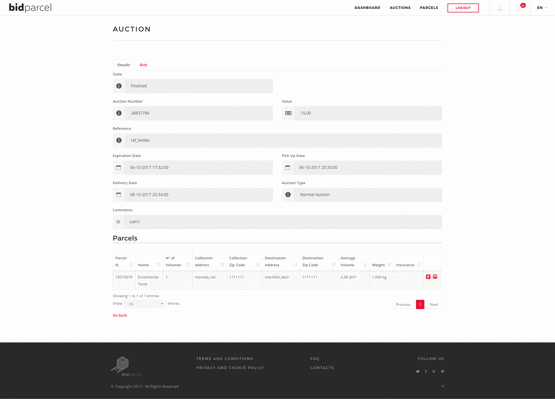Image resolution: width=555 pixels, height=399 pixels.
Task: Open the Privacy and Cookie Policy link
Action: [230, 368]
